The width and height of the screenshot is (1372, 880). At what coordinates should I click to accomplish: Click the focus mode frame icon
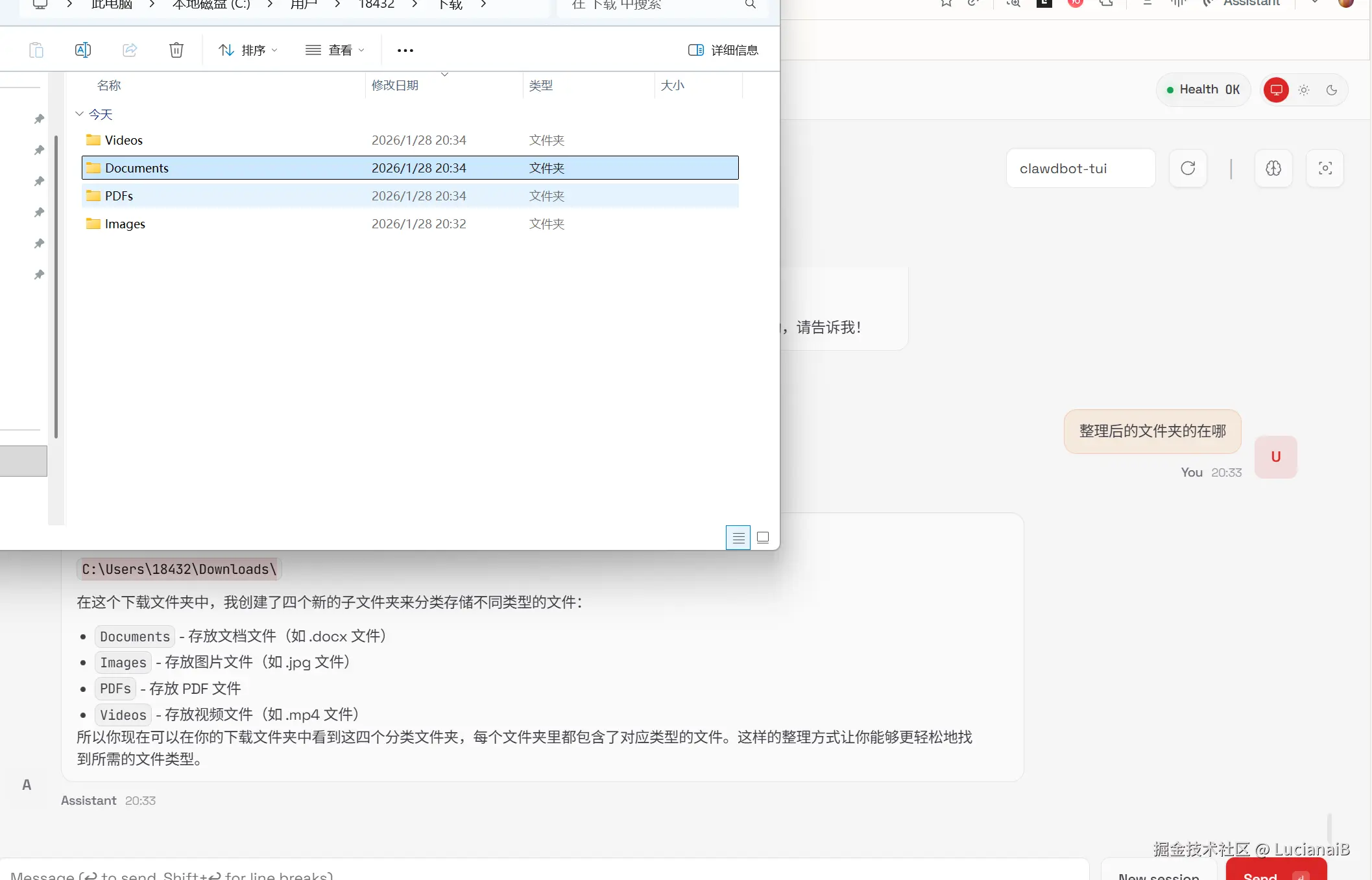pos(1325,169)
